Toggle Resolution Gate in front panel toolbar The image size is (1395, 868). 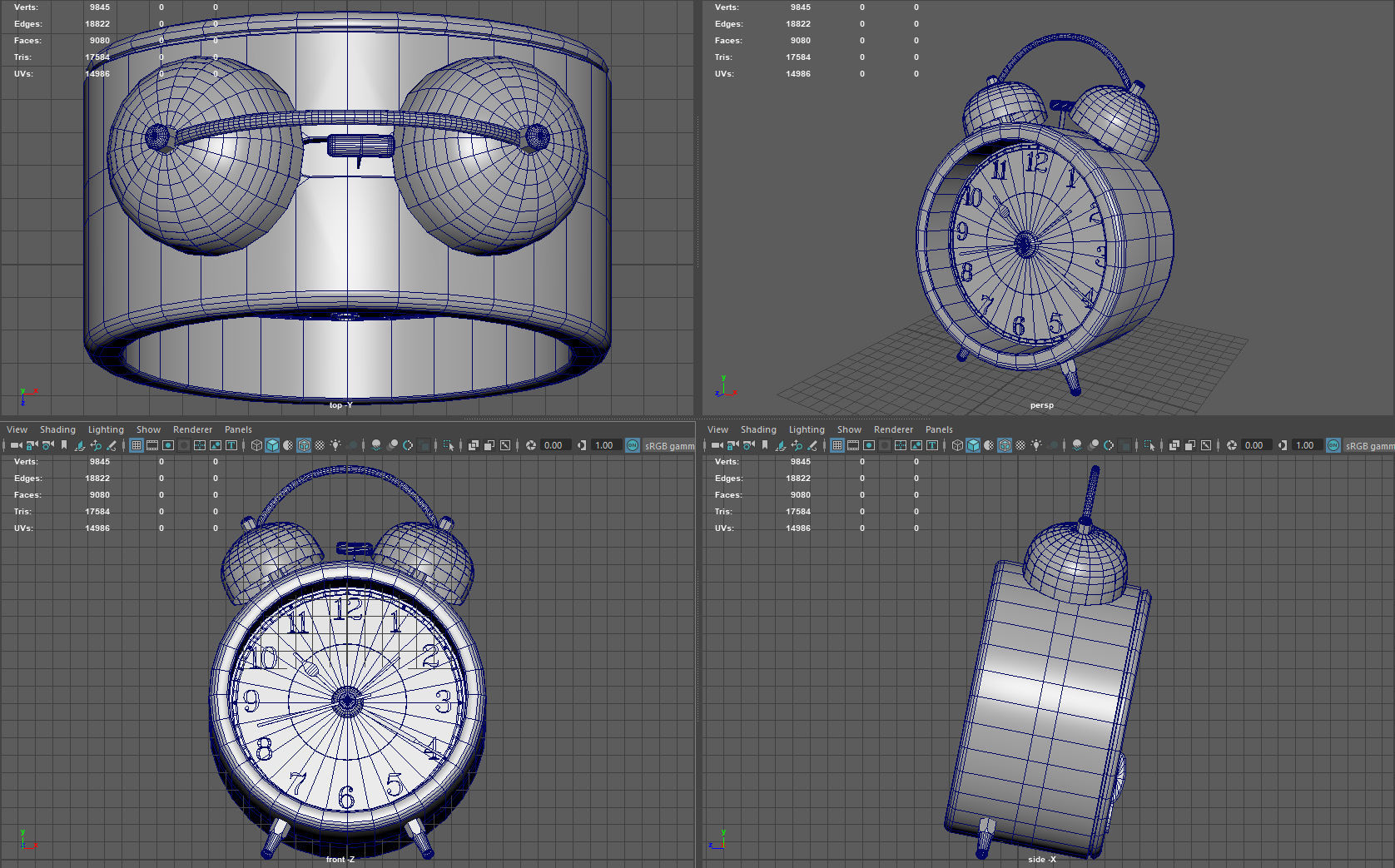coord(167,445)
